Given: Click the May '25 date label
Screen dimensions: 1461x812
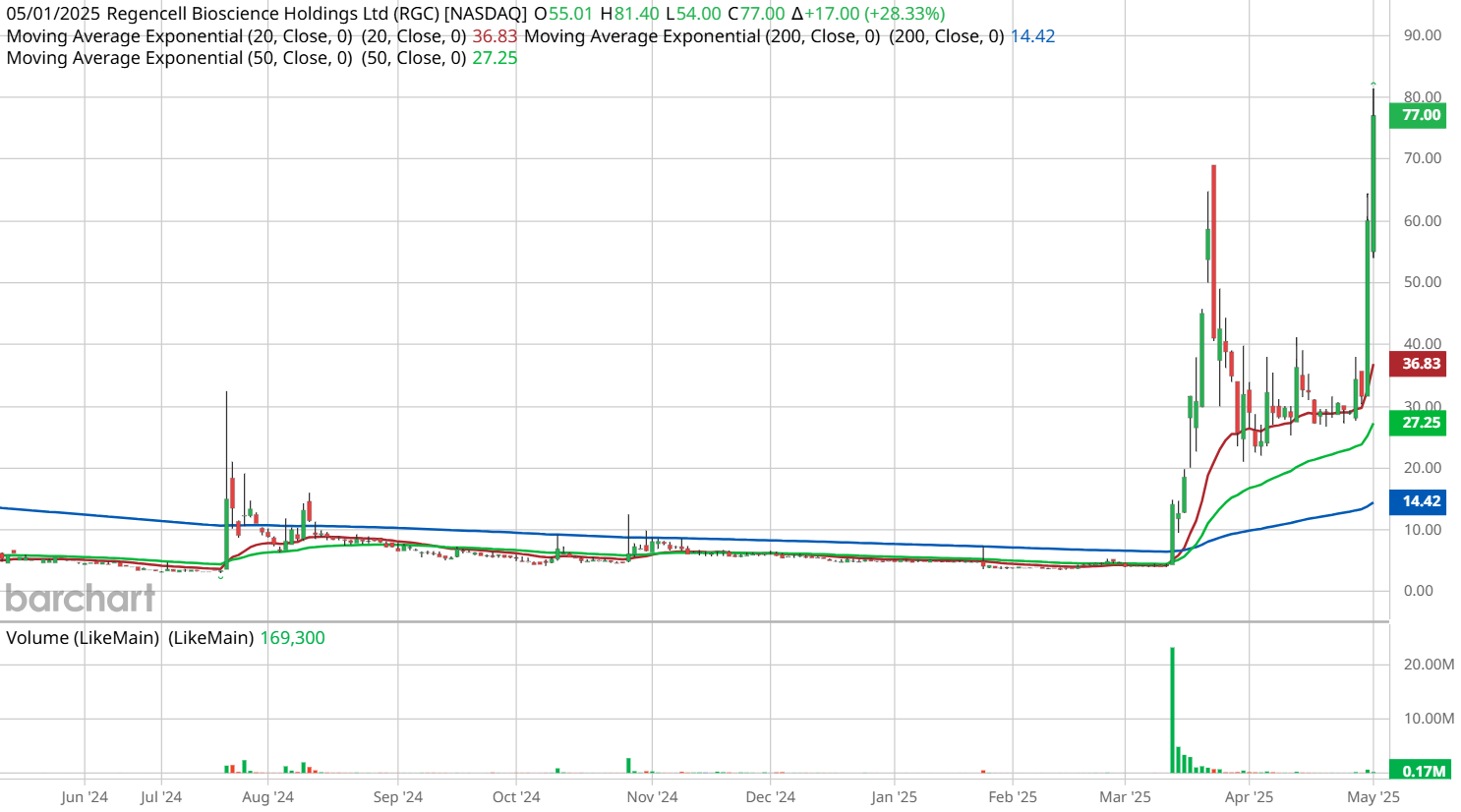Looking at the screenshot, I should [x=1373, y=797].
